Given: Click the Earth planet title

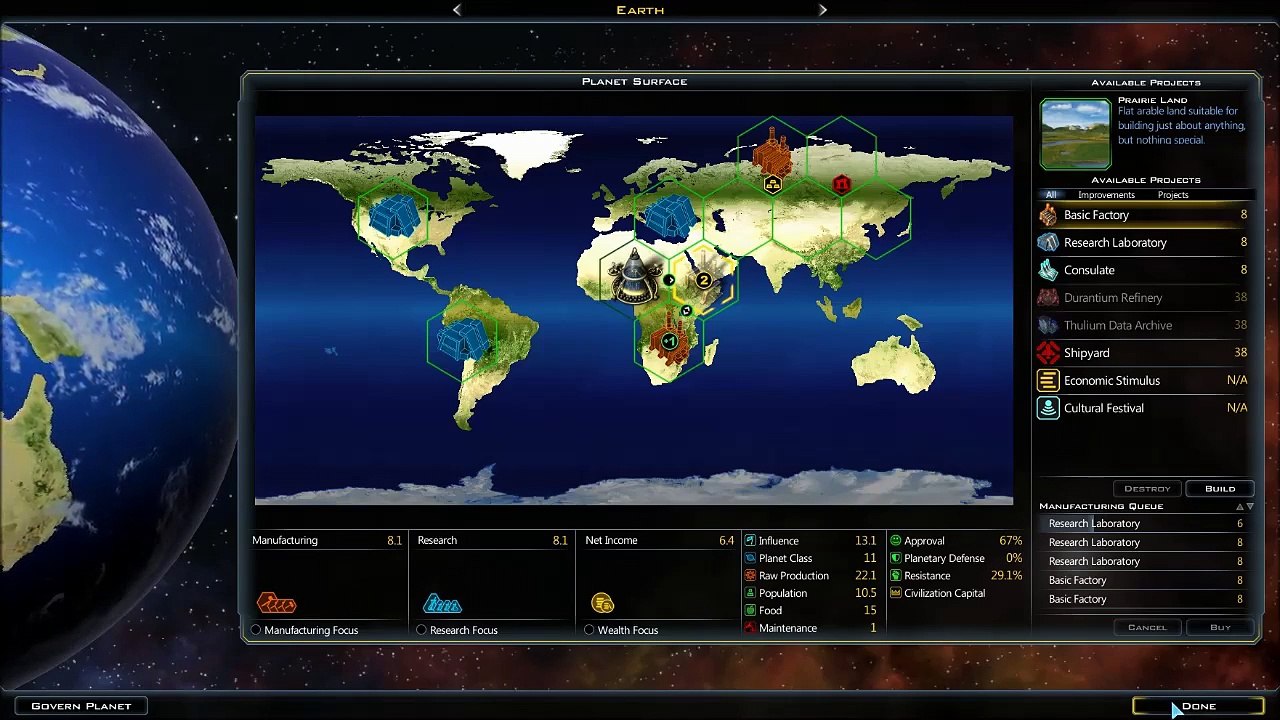Looking at the screenshot, I should coord(640,10).
